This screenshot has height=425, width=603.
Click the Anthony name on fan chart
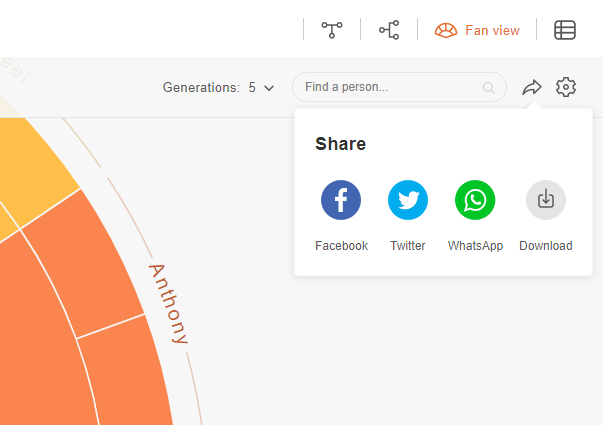point(168,303)
